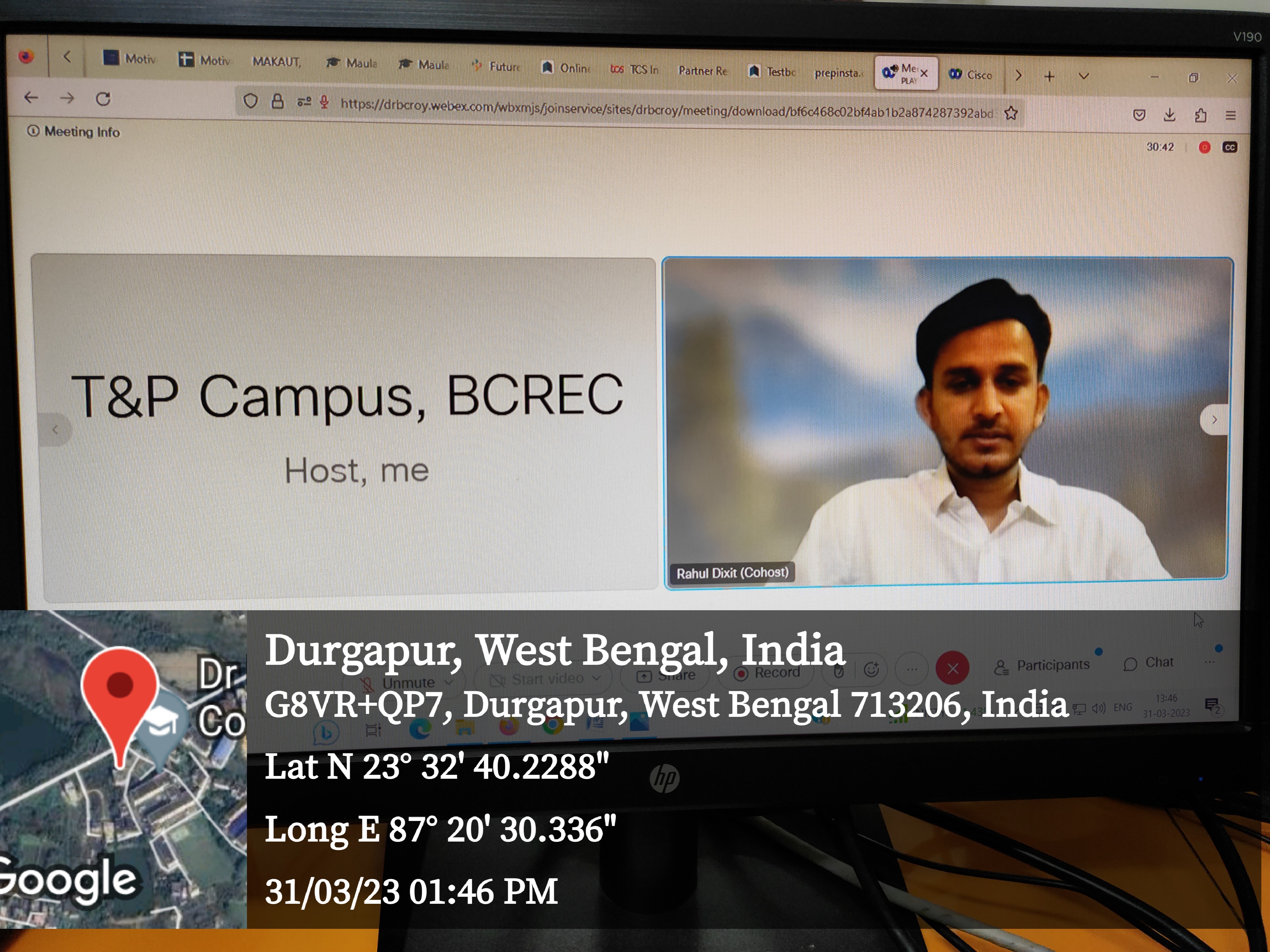The image size is (1270, 952).
Task: Open the Firefox downloads panel
Action: [x=1170, y=115]
